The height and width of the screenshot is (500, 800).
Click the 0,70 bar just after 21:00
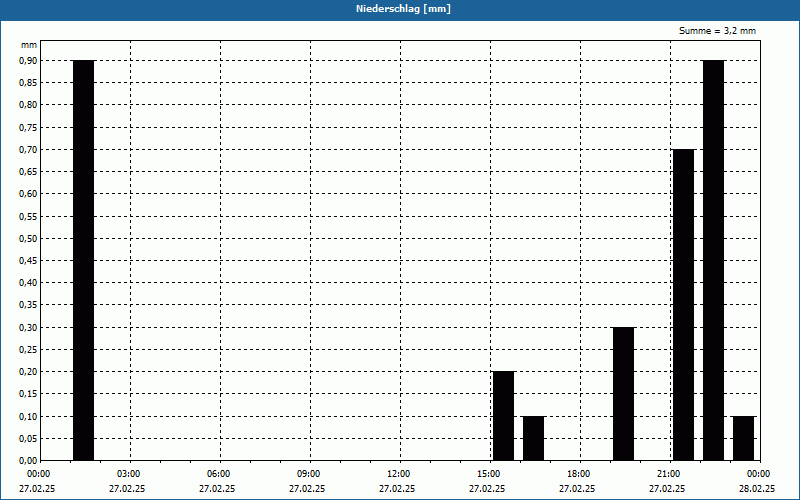coord(684,305)
